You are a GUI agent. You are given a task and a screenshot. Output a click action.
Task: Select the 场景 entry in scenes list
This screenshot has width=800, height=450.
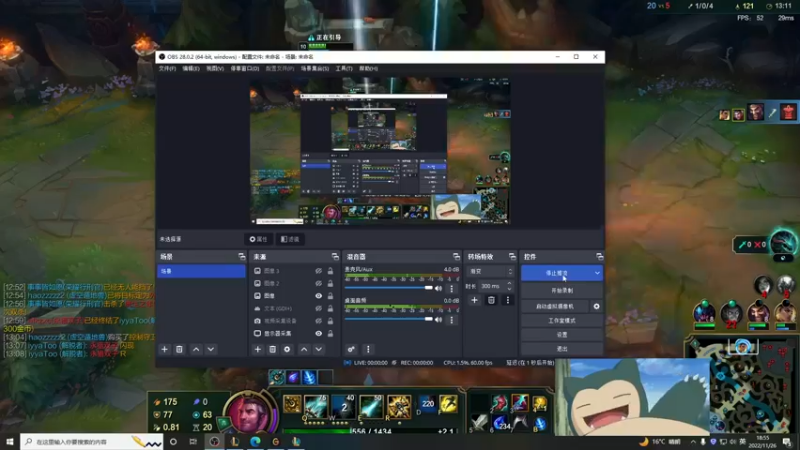(201, 271)
